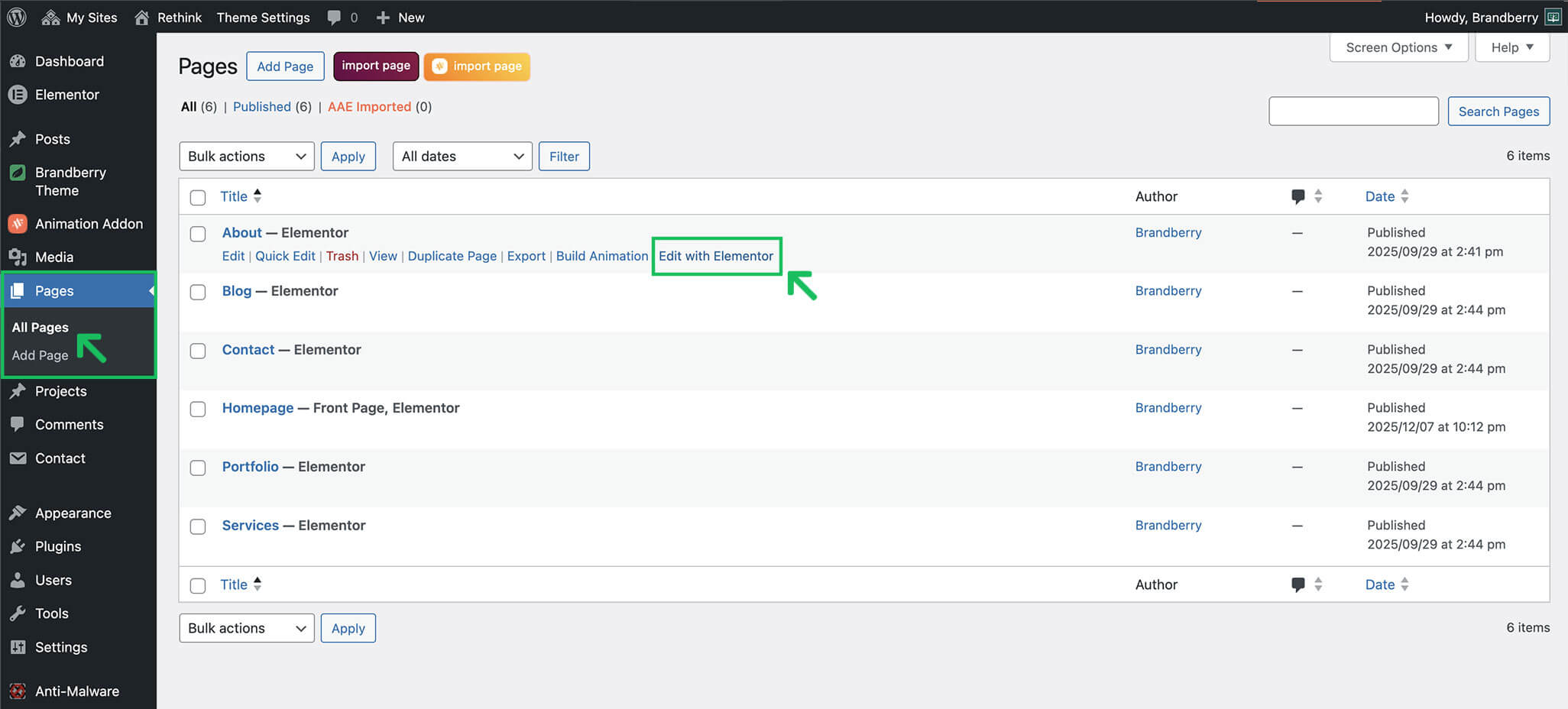Viewport: 1568px width, 709px height.
Task: Toggle the select-all checkbox in table header
Action: pyautogui.click(x=198, y=197)
